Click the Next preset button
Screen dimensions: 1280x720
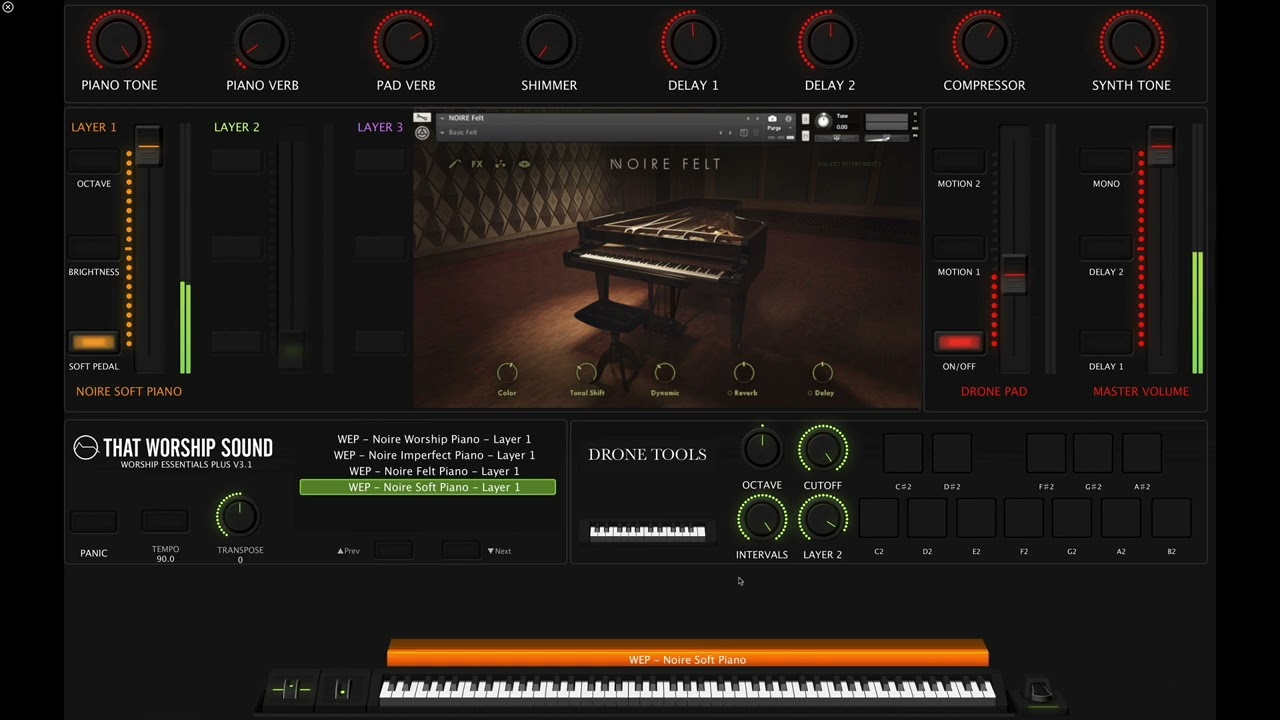pos(461,550)
